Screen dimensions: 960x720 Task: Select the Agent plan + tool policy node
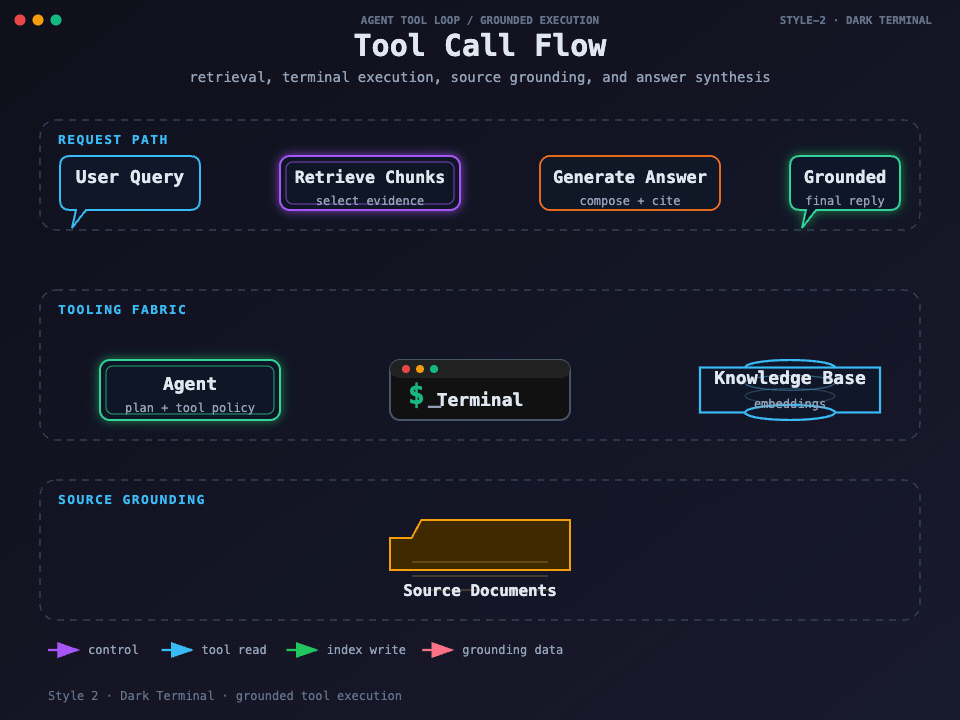(x=190, y=390)
